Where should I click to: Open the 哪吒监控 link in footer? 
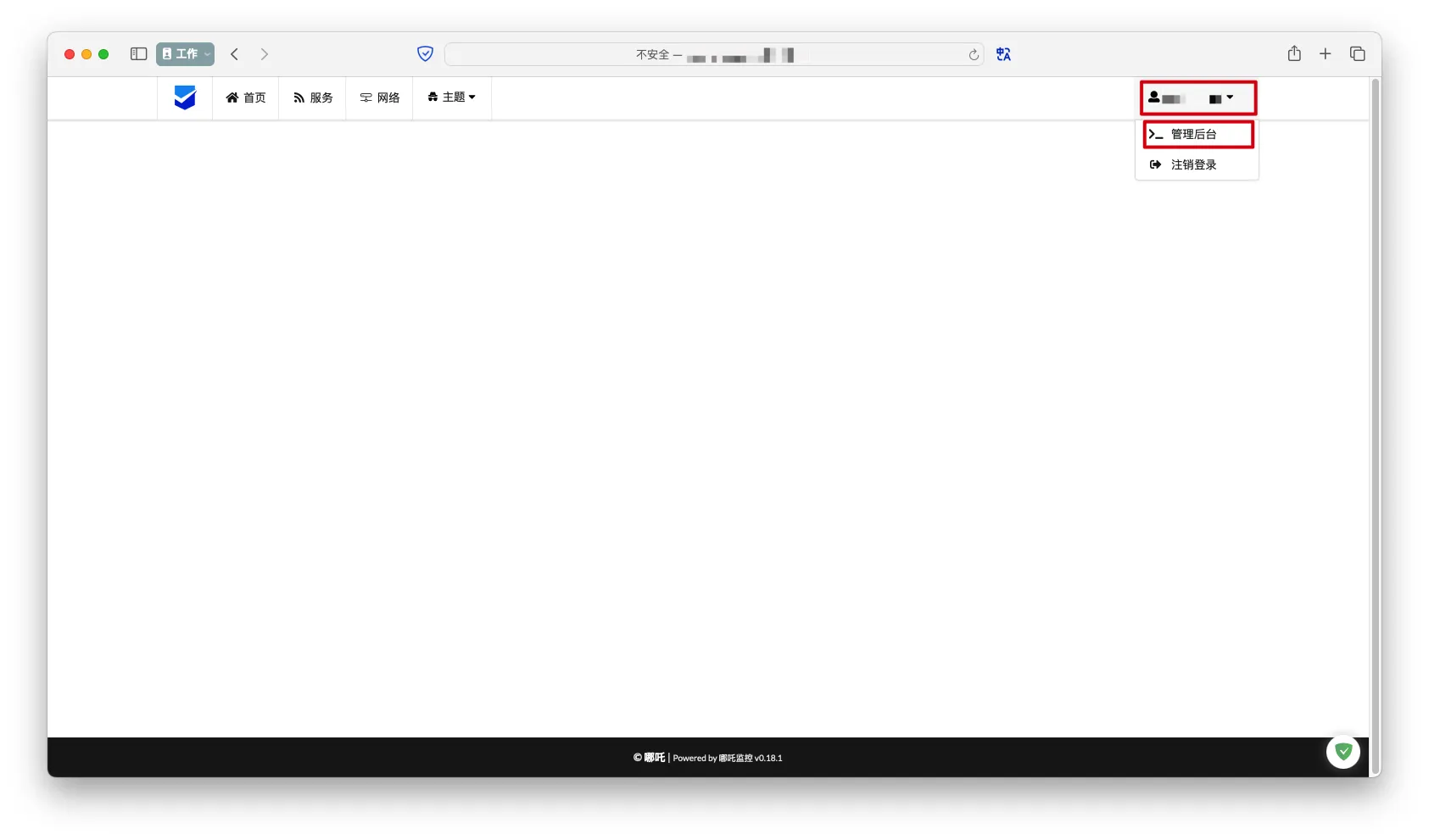pos(735,758)
